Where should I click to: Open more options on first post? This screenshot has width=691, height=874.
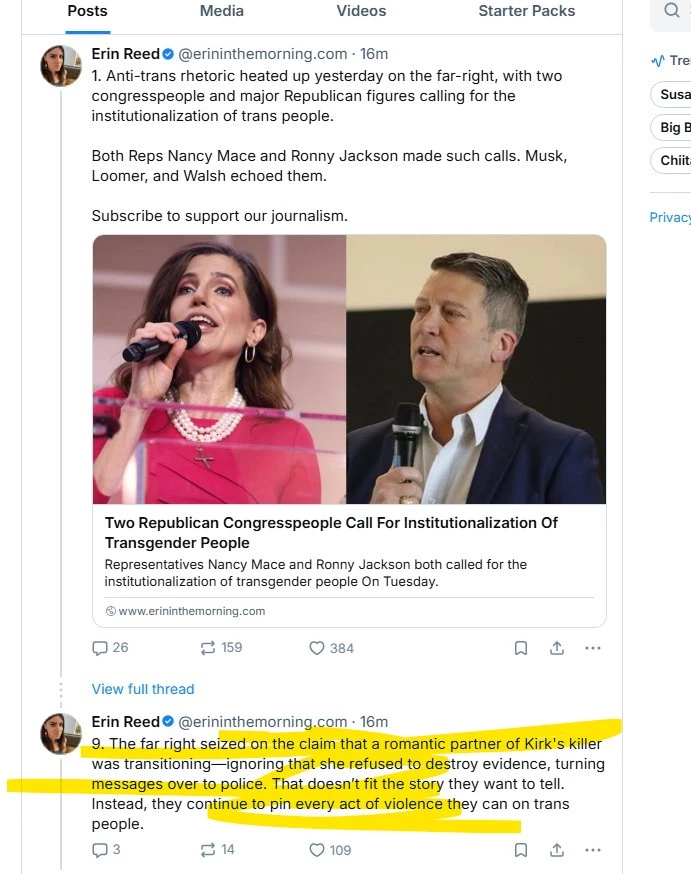(x=593, y=648)
